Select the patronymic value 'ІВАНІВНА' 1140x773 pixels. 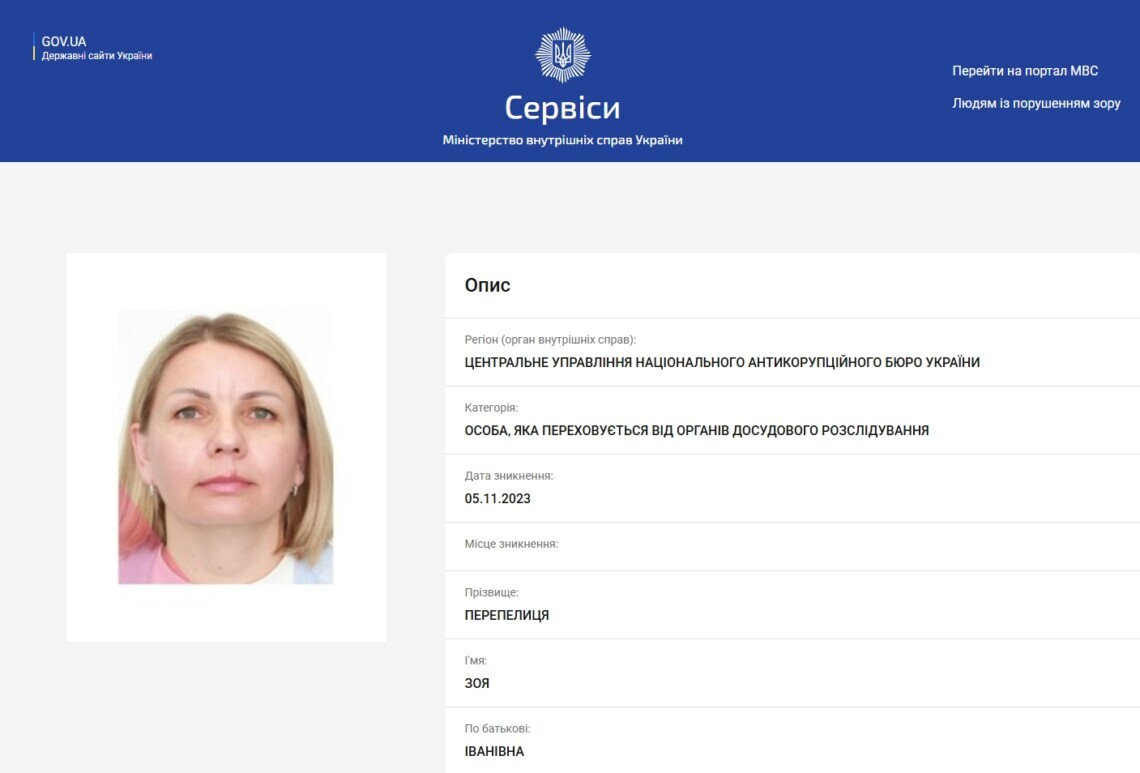coord(494,751)
